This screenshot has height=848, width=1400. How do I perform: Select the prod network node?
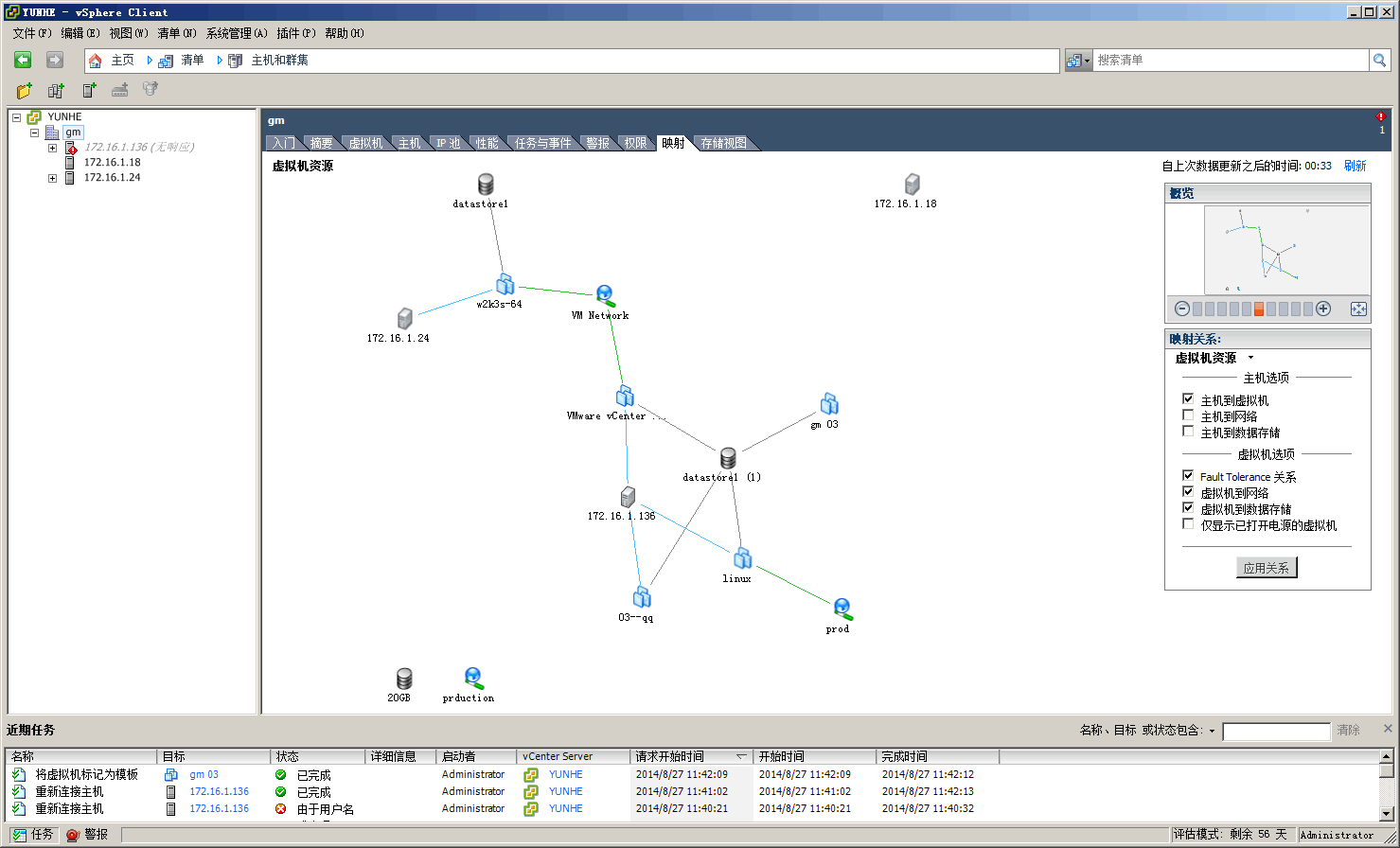[842, 609]
